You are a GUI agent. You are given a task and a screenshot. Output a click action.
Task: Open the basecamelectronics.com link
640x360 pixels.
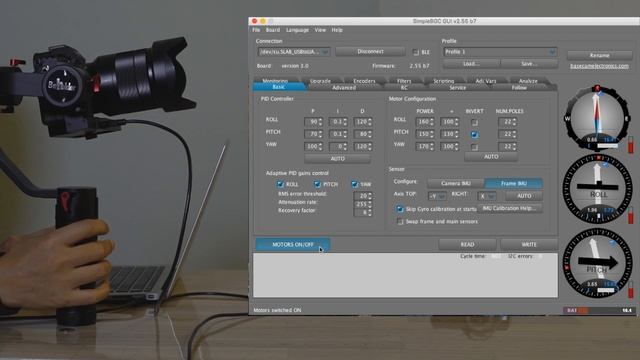pyautogui.click(x=599, y=66)
